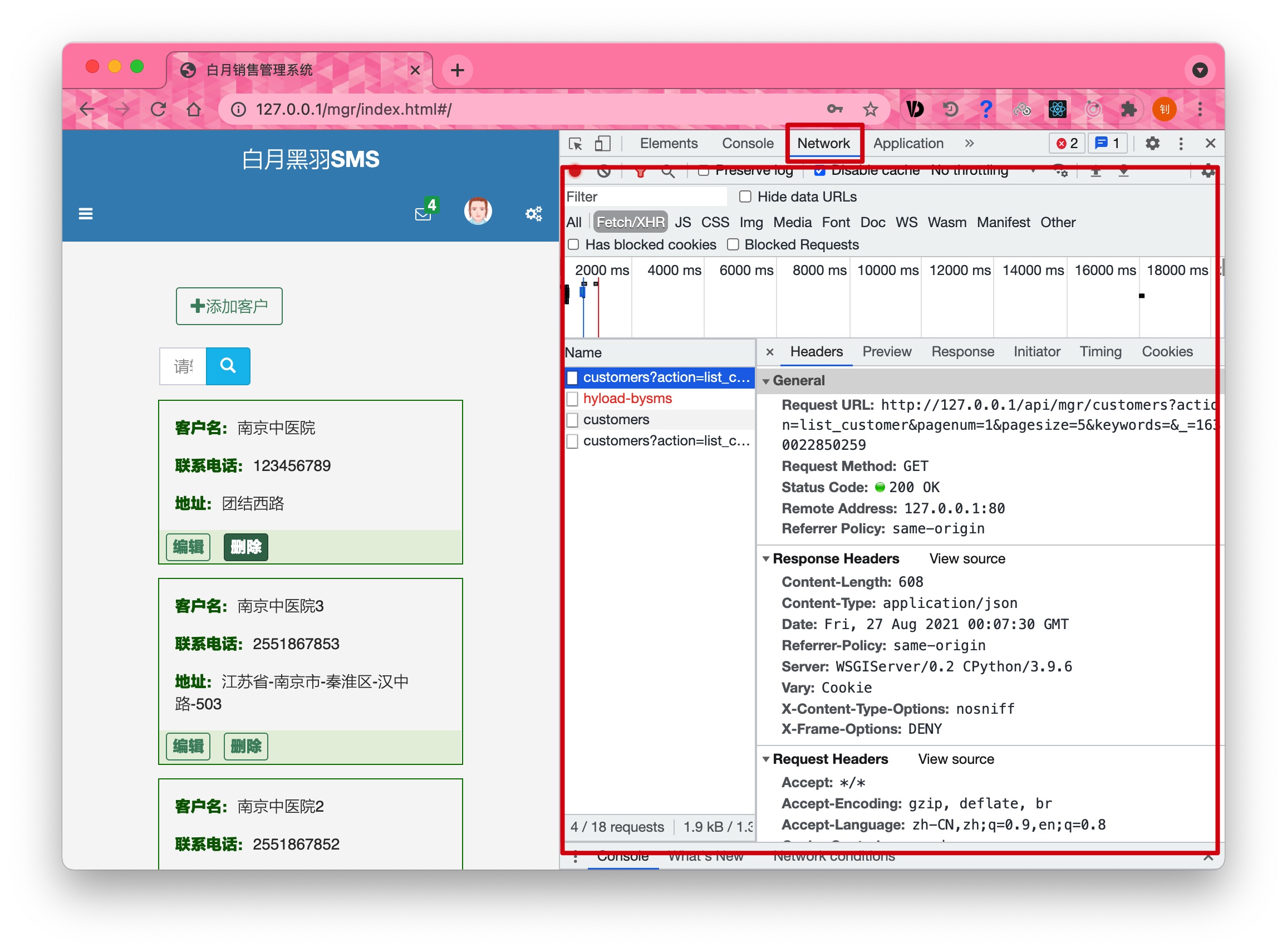Screen dimensions: 1287x952
Task: Open the Preview tab of request
Action: pyautogui.click(x=887, y=351)
